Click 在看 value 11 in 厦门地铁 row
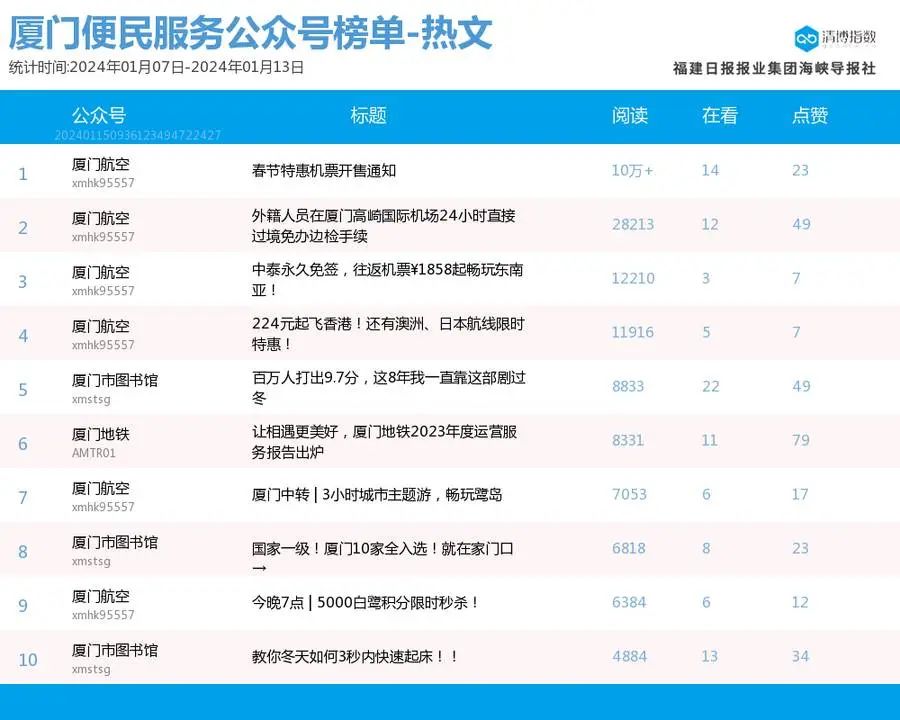The width and height of the screenshot is (900, 720). (x=709, y=440)
